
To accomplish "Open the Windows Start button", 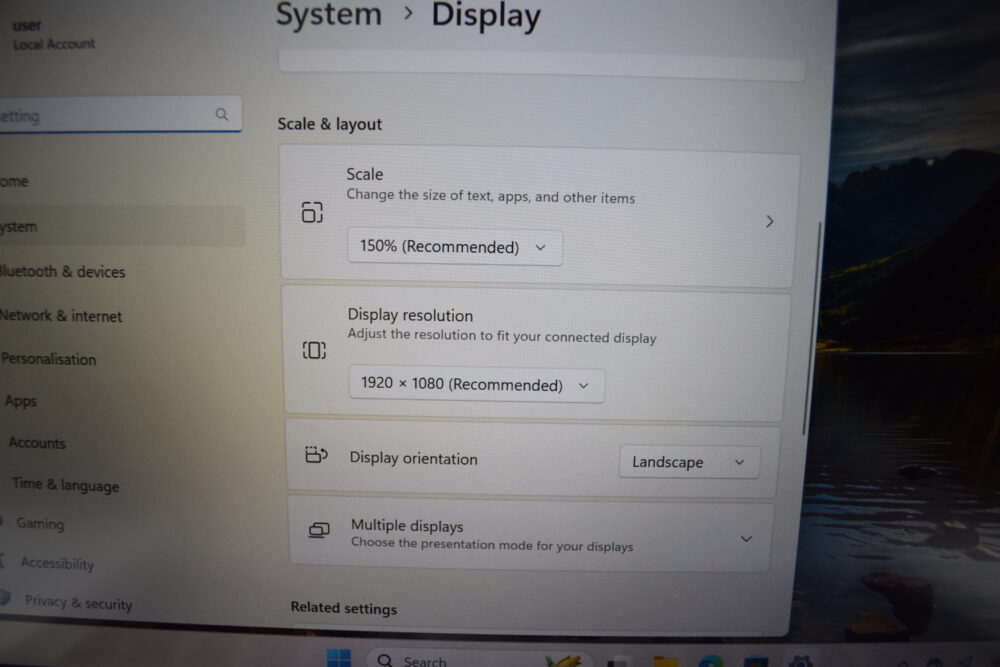I will tap(339, 658).
